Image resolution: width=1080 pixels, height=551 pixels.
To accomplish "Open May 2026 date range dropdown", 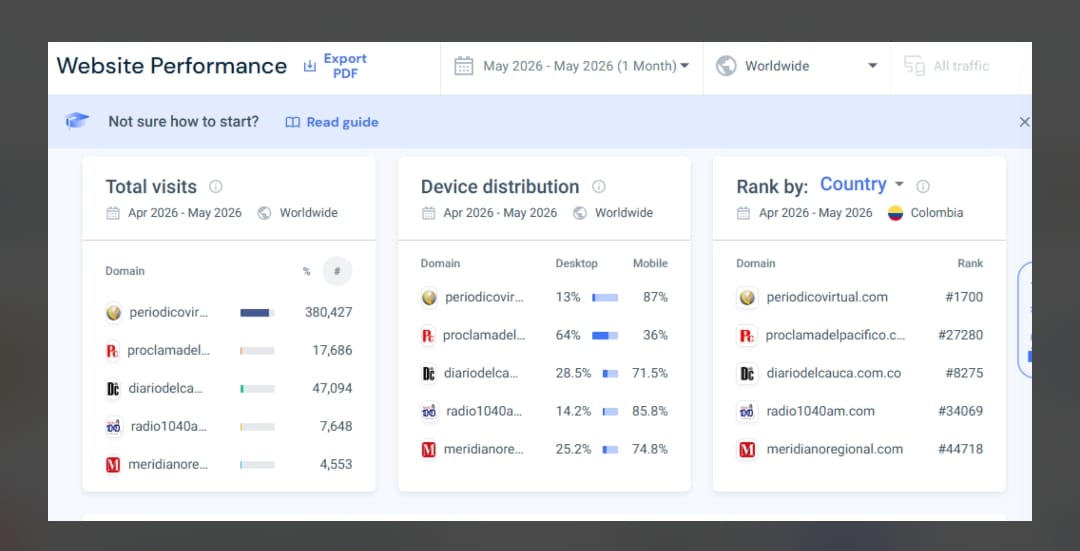I will [572, 66].
